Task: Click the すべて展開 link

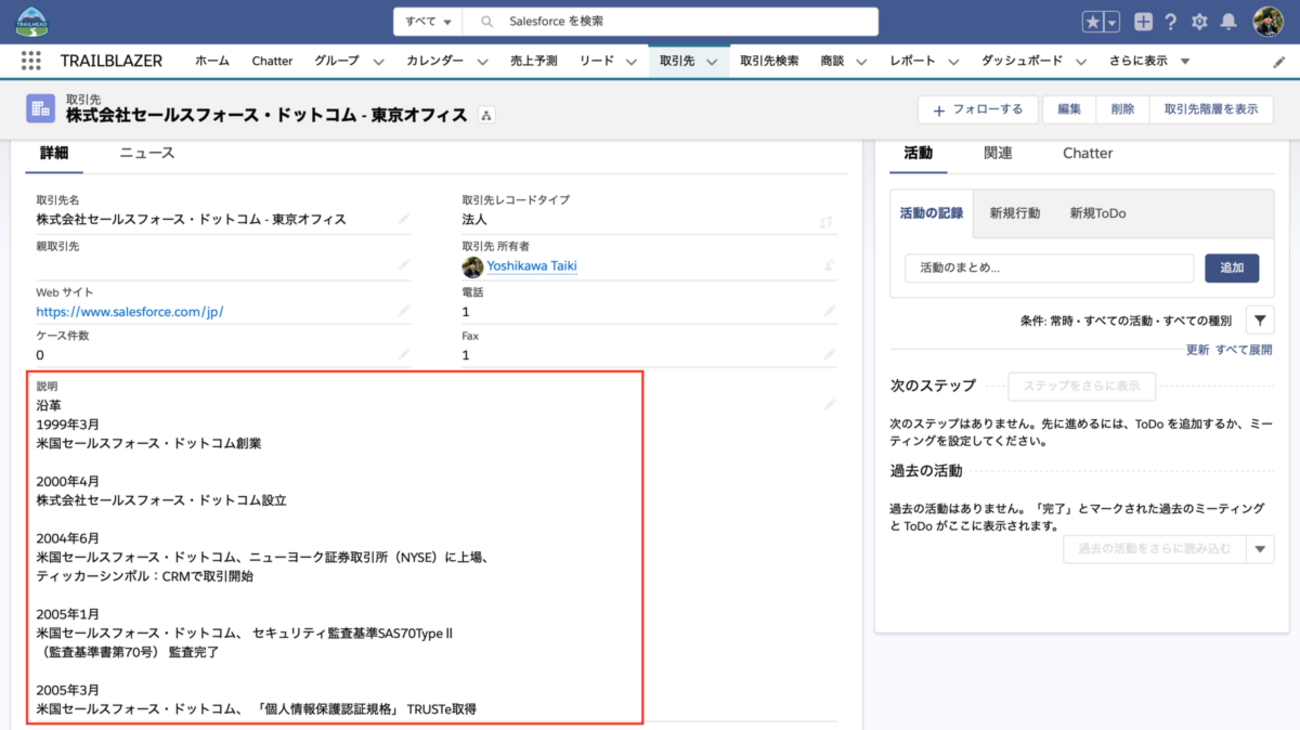Action: click(1244, 350)
